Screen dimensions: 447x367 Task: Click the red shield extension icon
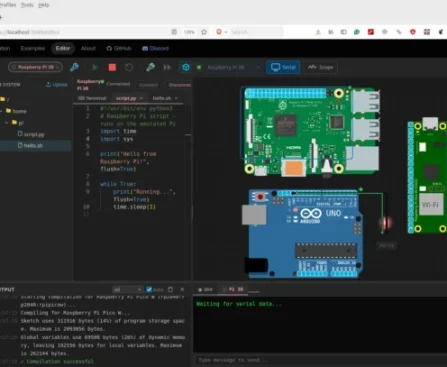point(413,32)
